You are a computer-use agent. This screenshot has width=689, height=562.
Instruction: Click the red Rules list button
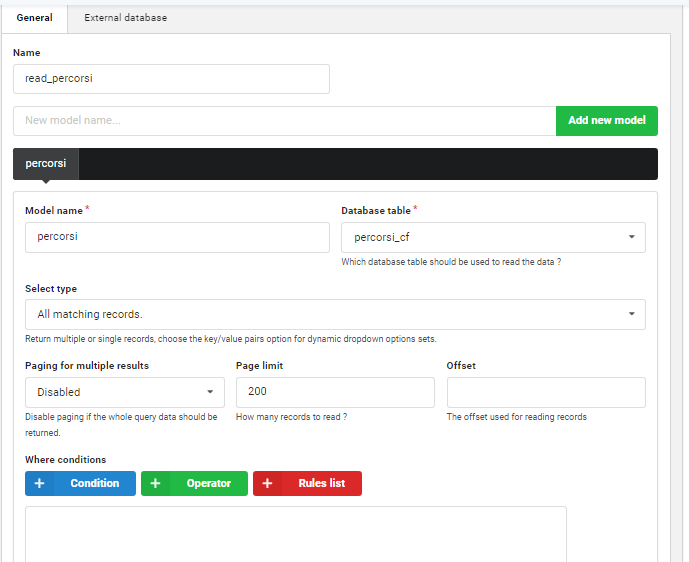coord(307,483)
